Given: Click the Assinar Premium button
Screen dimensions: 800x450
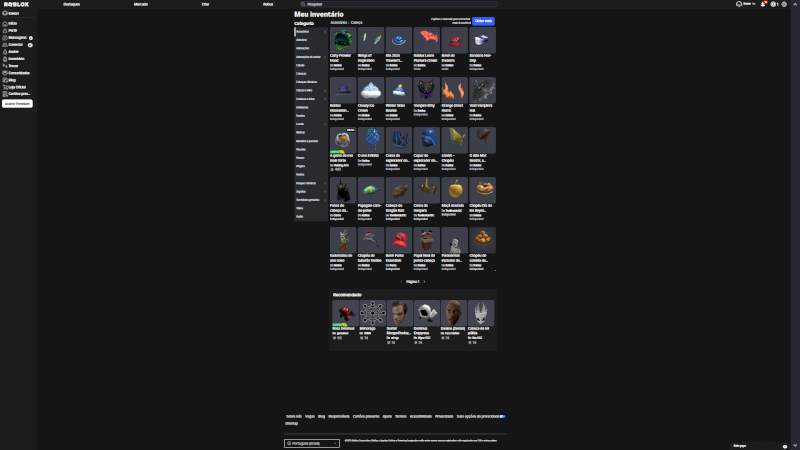Looking at the screenshot, I should (x=17, y=104).
